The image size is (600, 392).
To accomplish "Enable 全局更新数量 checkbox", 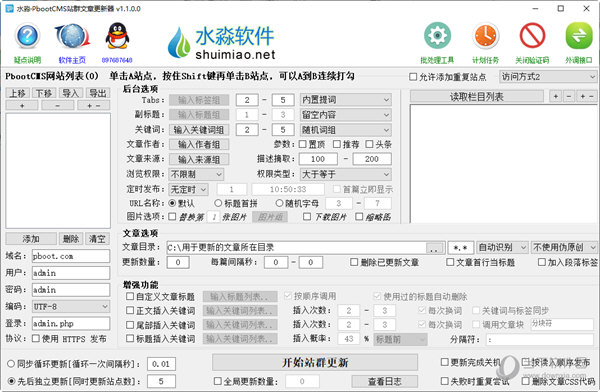I will (x=218, y=381).
